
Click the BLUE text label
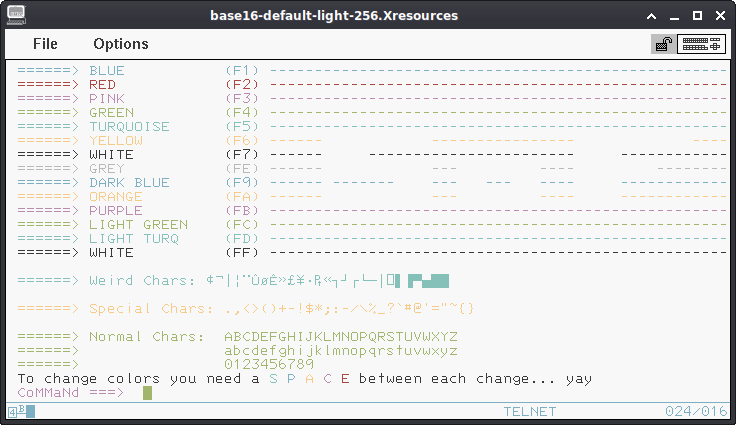point(107,70)
